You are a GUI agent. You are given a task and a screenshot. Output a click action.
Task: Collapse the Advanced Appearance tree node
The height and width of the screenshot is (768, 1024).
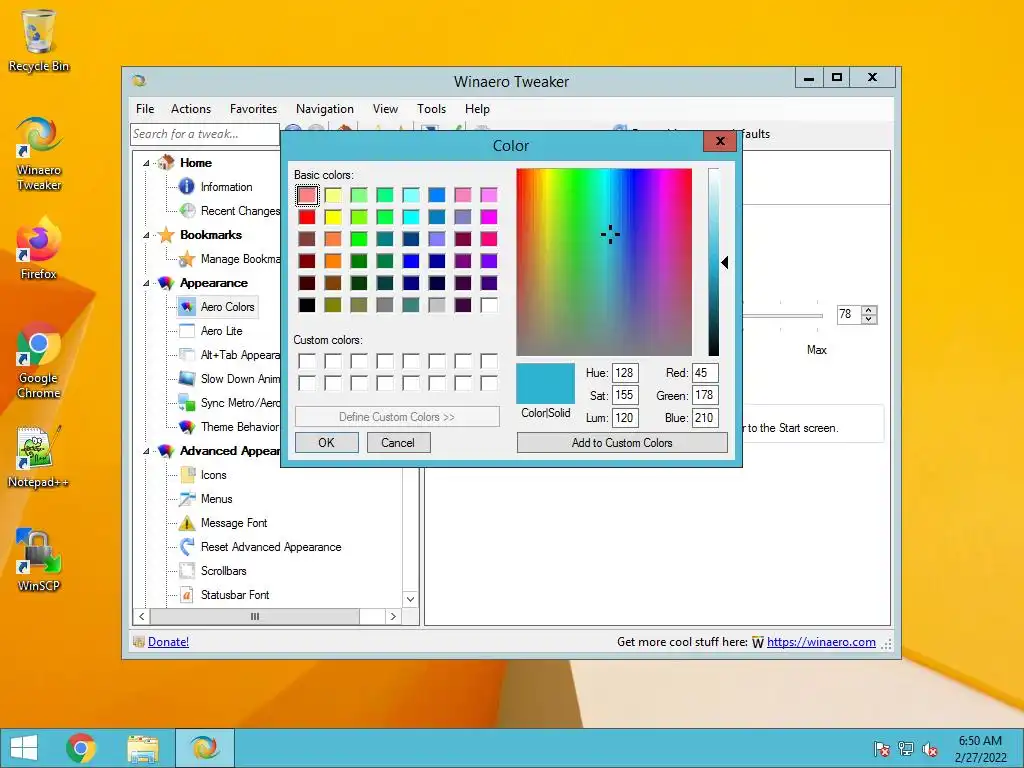pos(146,451)
